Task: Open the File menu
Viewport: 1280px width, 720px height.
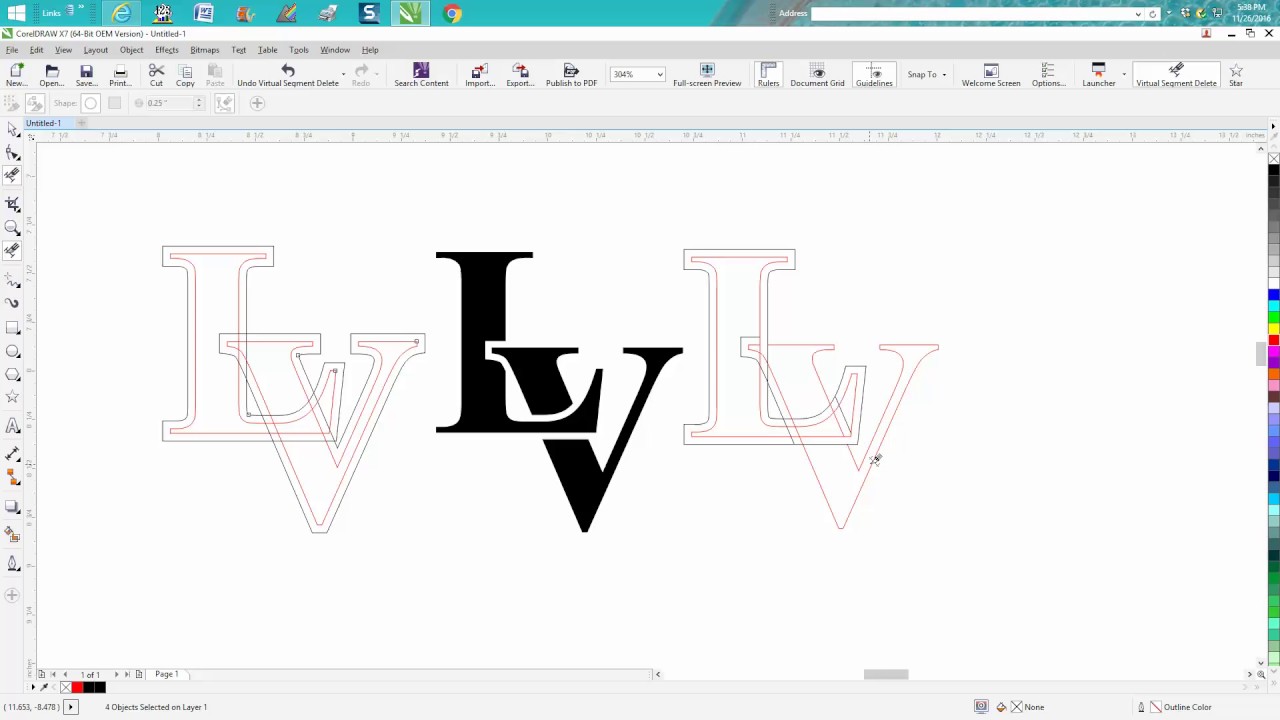Action: click(x=12, y=50)
